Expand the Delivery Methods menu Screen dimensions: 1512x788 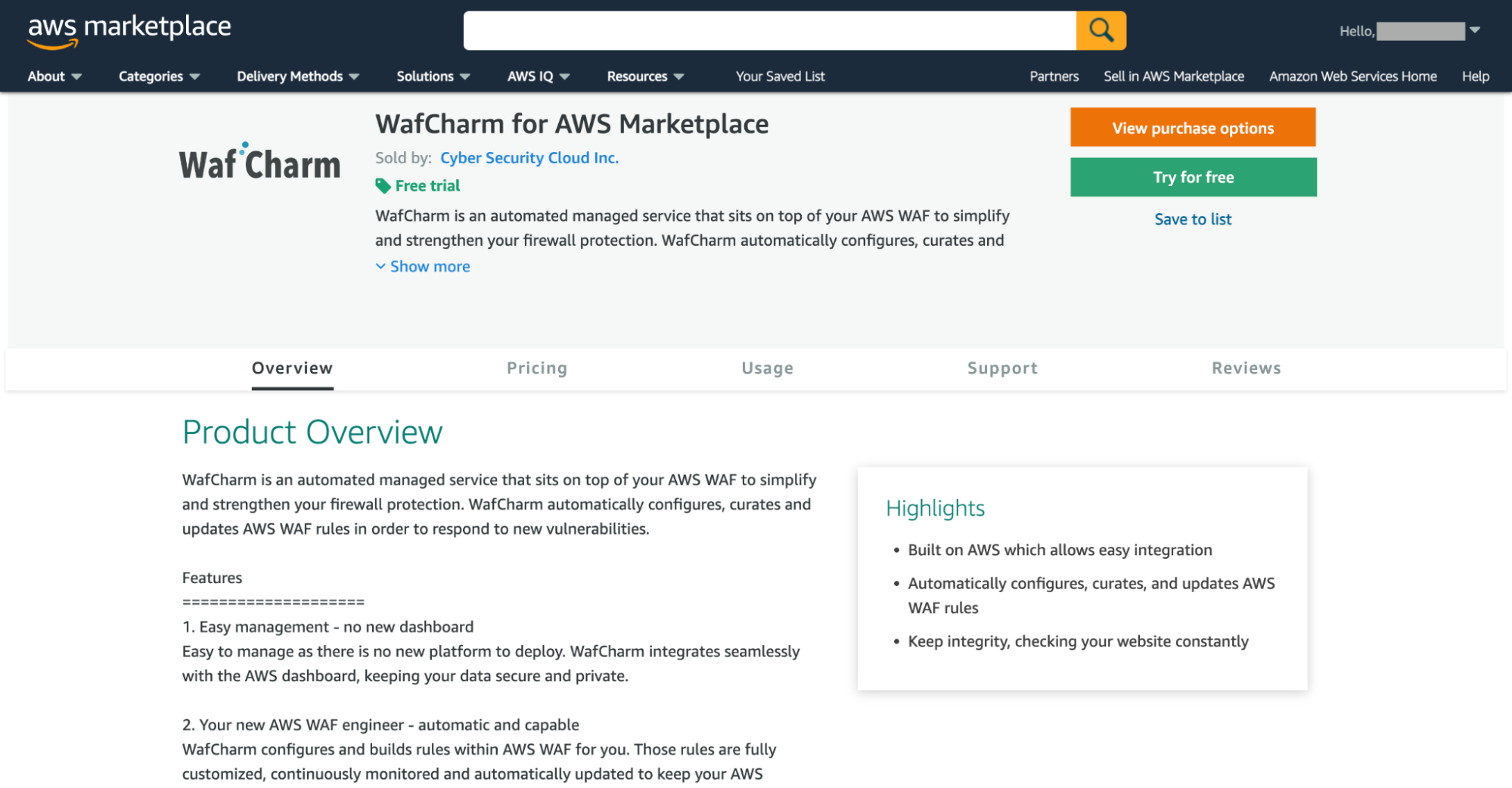coord(297,76)
